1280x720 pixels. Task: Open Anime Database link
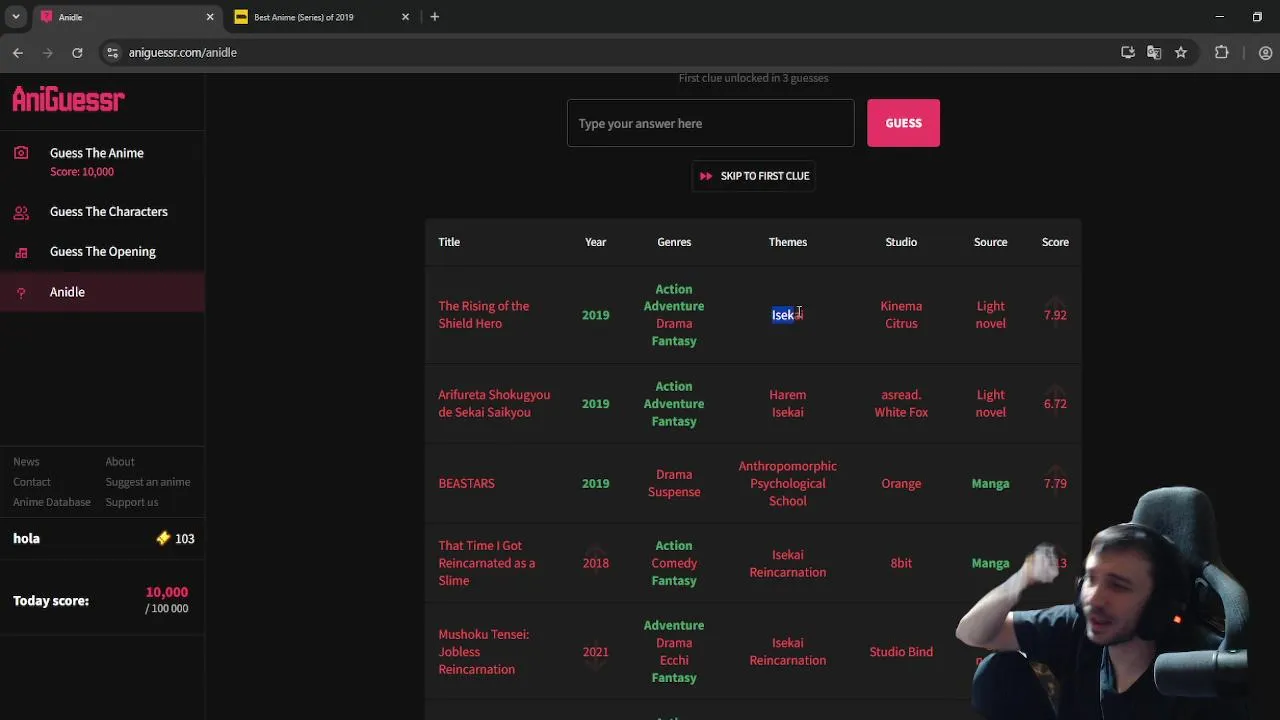52,502
